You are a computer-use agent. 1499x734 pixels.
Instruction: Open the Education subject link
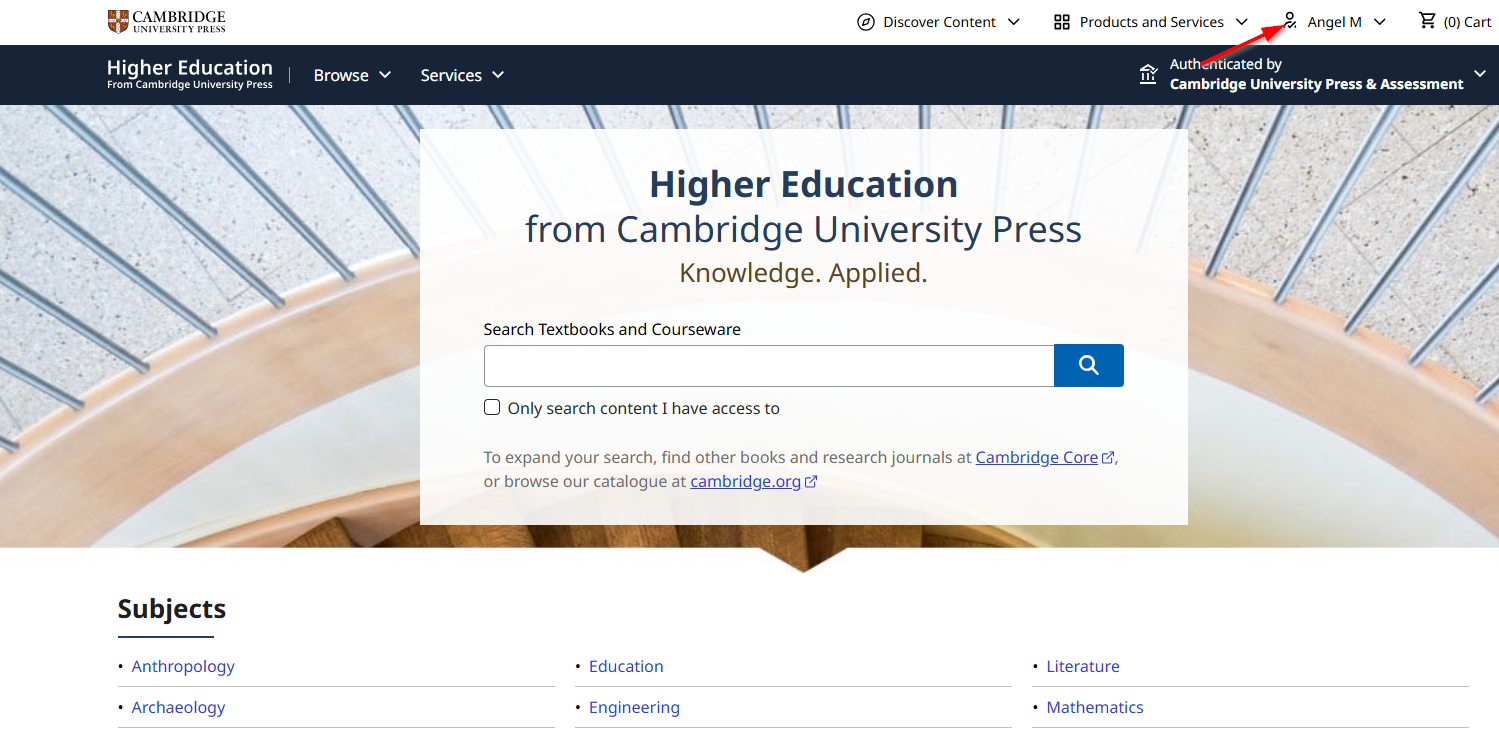626,666
